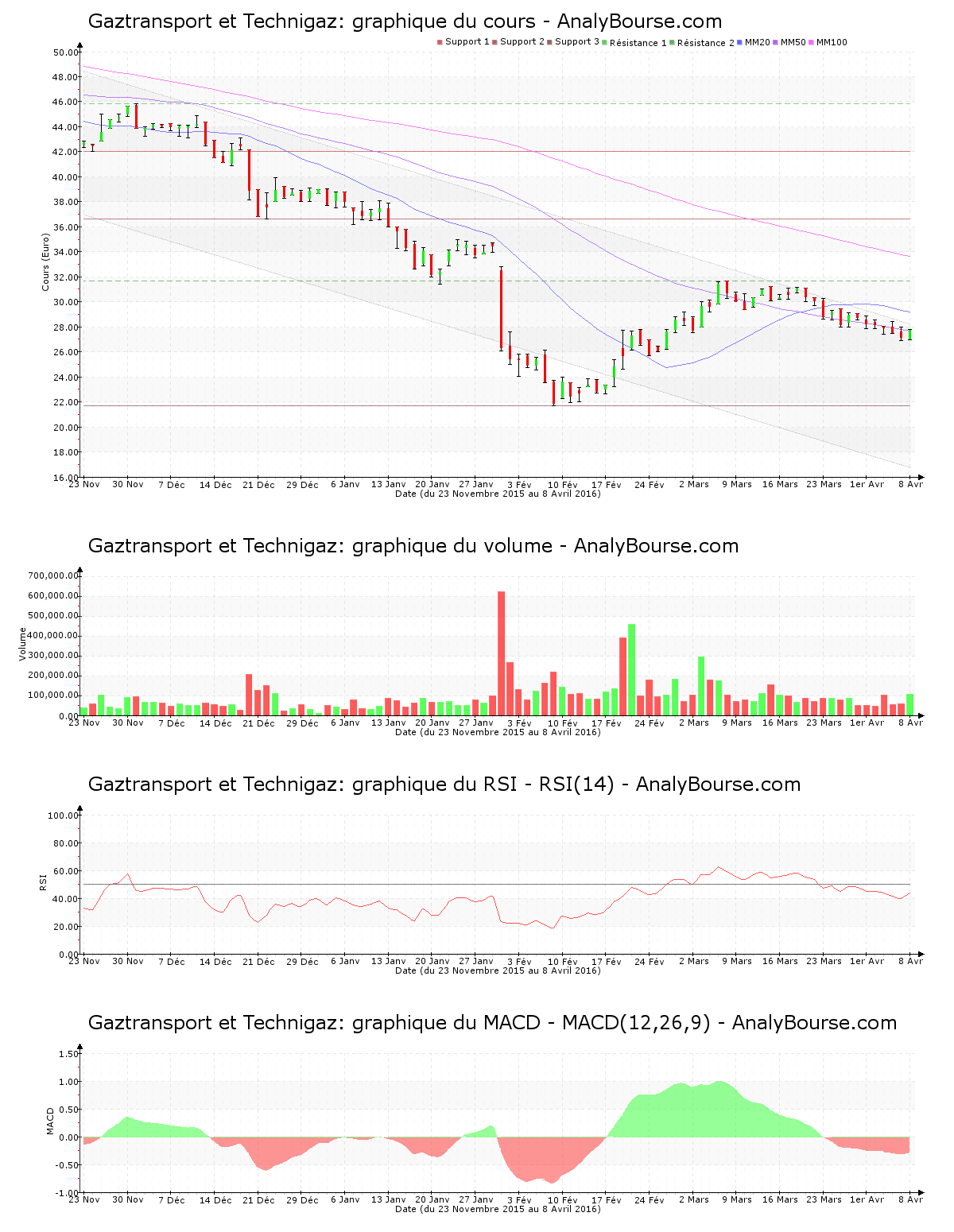Click the 100,000.00 tick on volume axis

[x=53, y=695]
